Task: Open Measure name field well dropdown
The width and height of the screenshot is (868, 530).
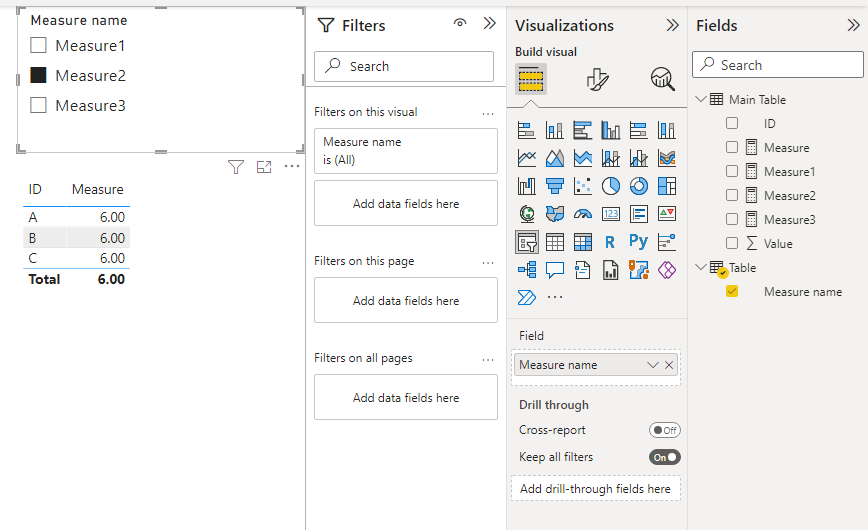Action: [x=653, y=365]
